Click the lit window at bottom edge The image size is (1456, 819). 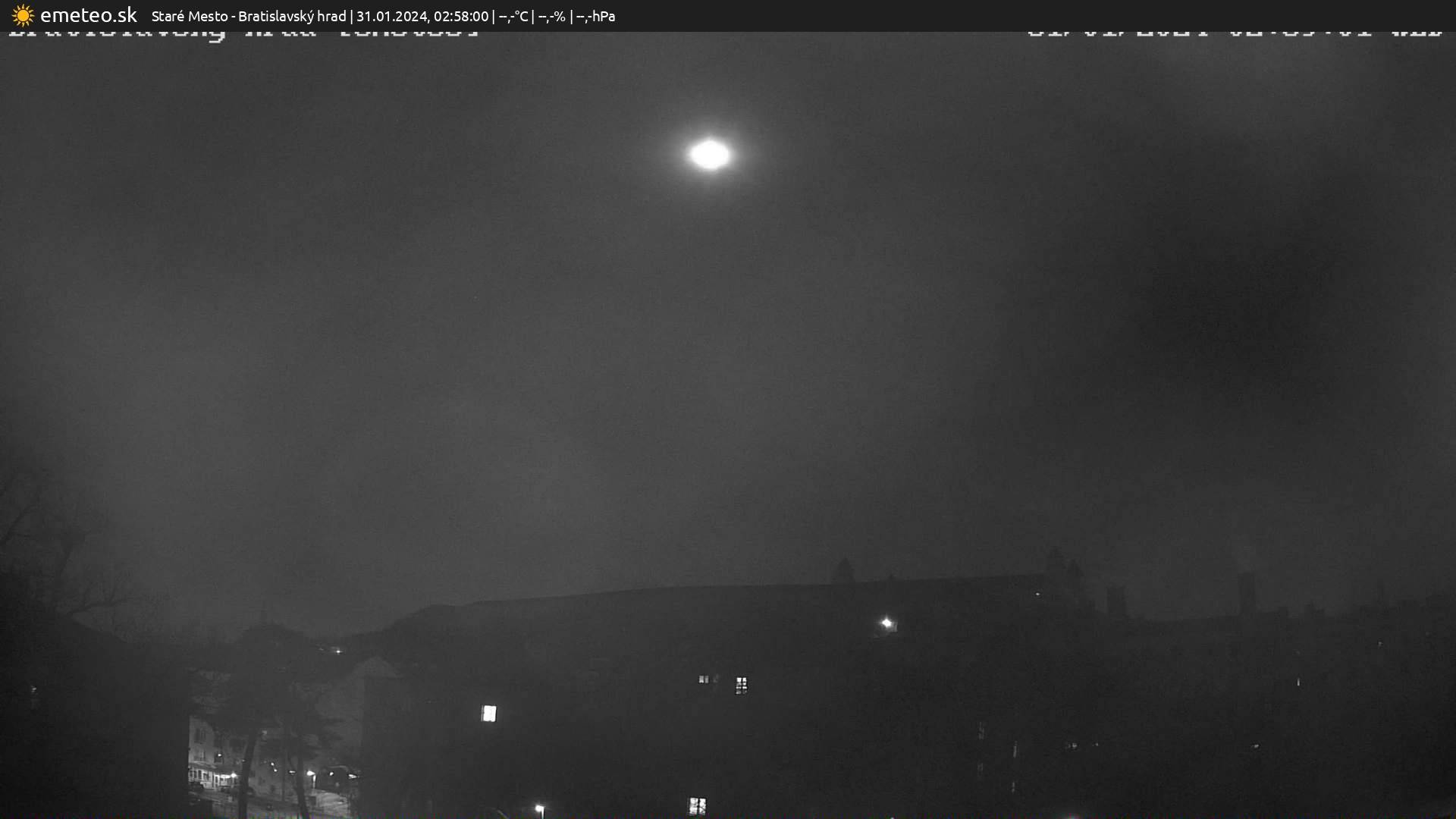(696, 805)
